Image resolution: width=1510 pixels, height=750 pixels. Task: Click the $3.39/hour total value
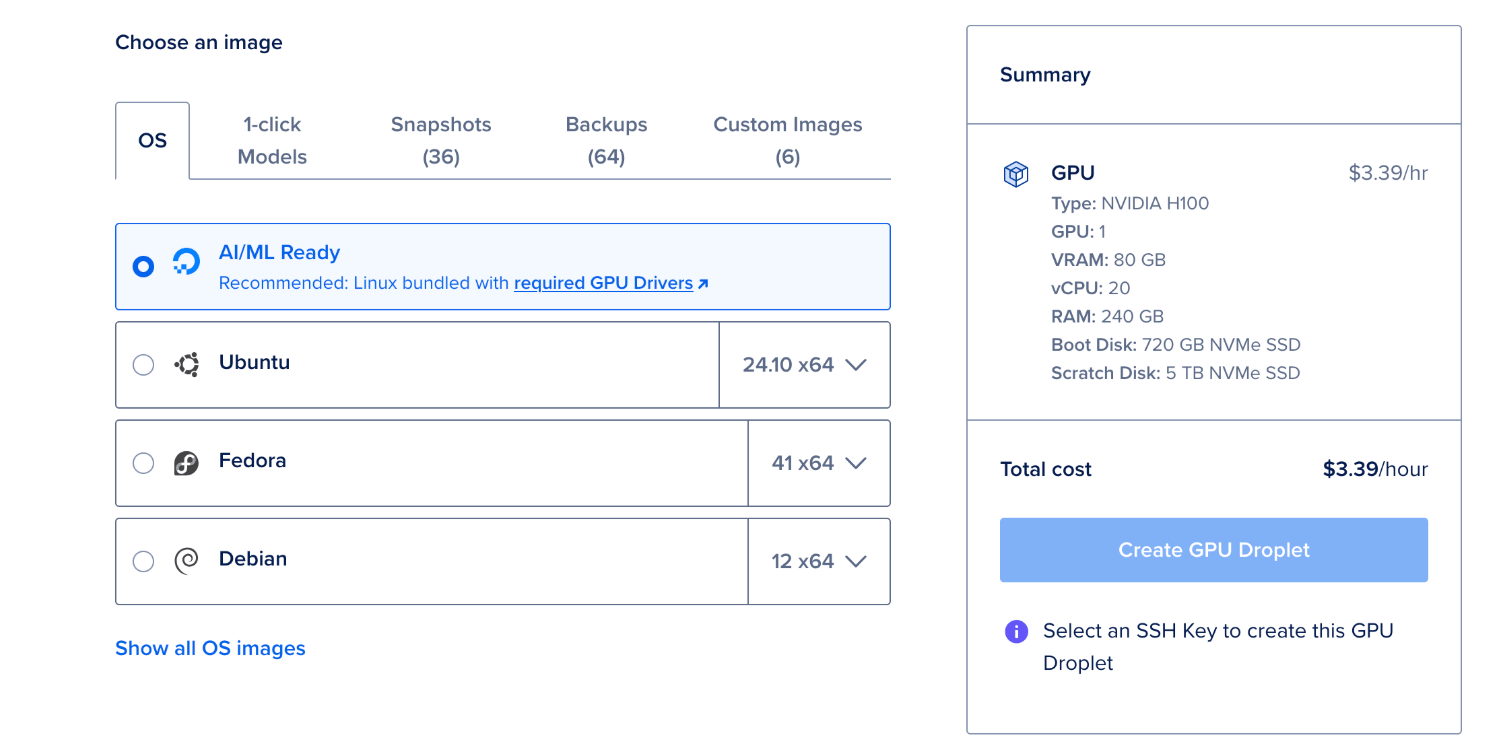point(1375,469)
